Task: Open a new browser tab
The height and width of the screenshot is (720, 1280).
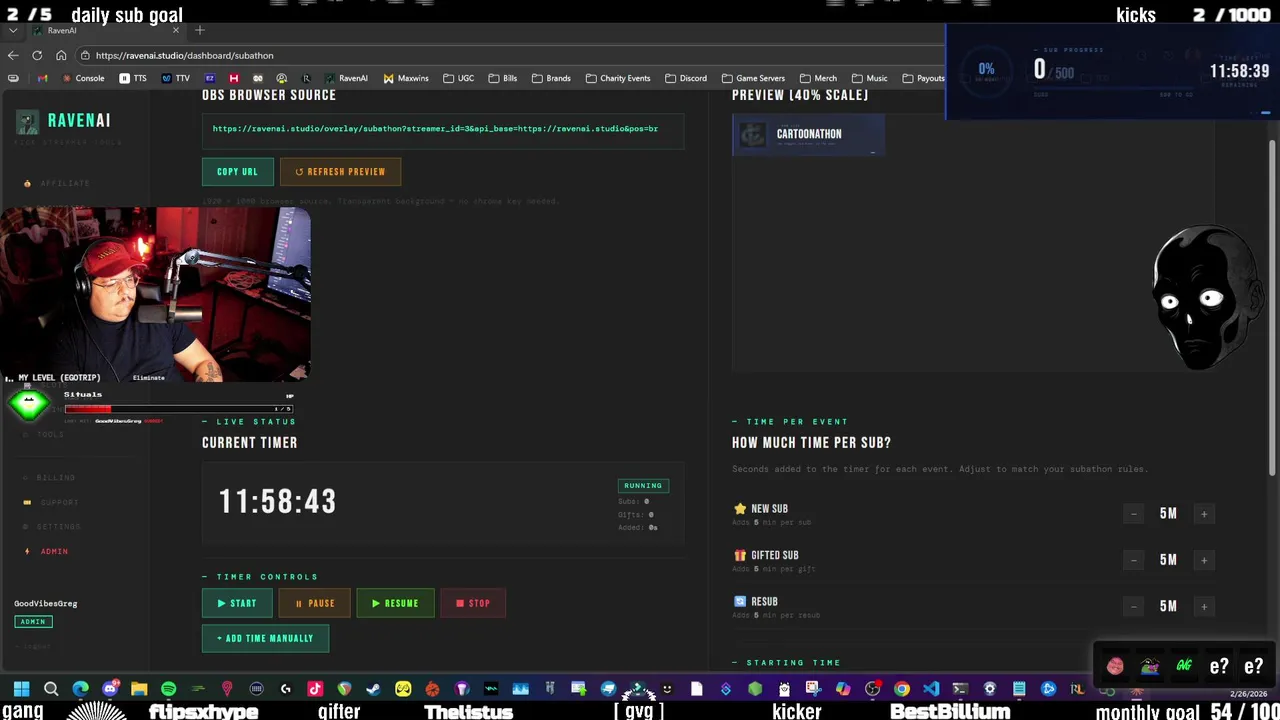Action: coord(199,31)
